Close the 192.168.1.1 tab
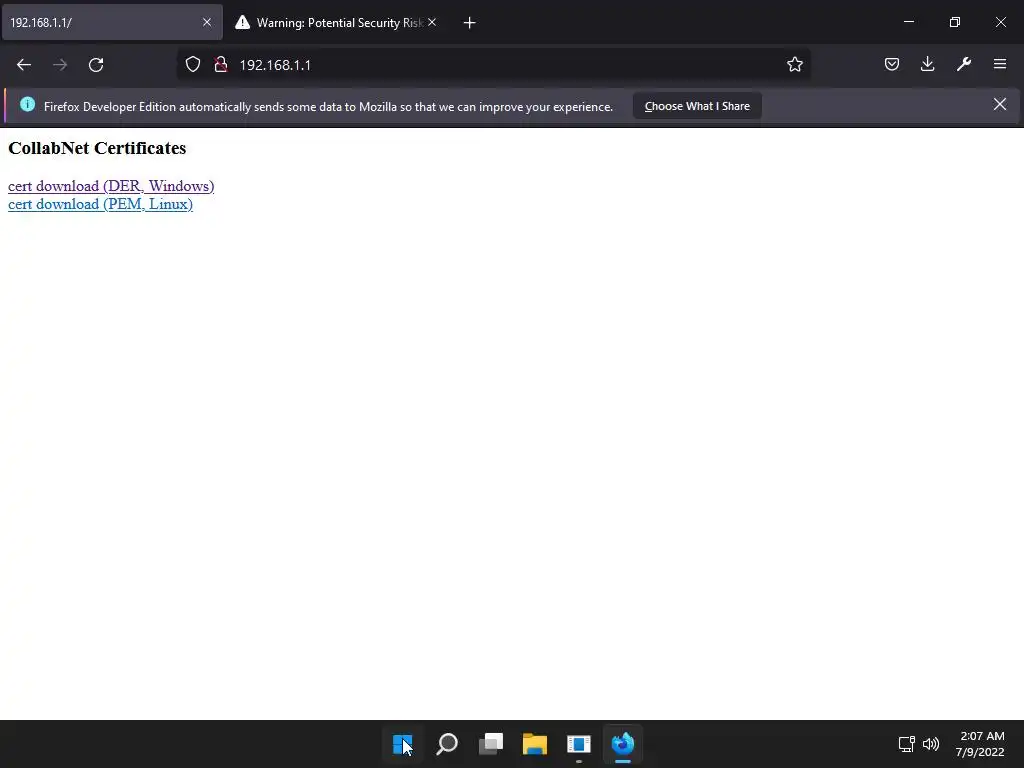 pyautogui.click(x=207, y=22)
